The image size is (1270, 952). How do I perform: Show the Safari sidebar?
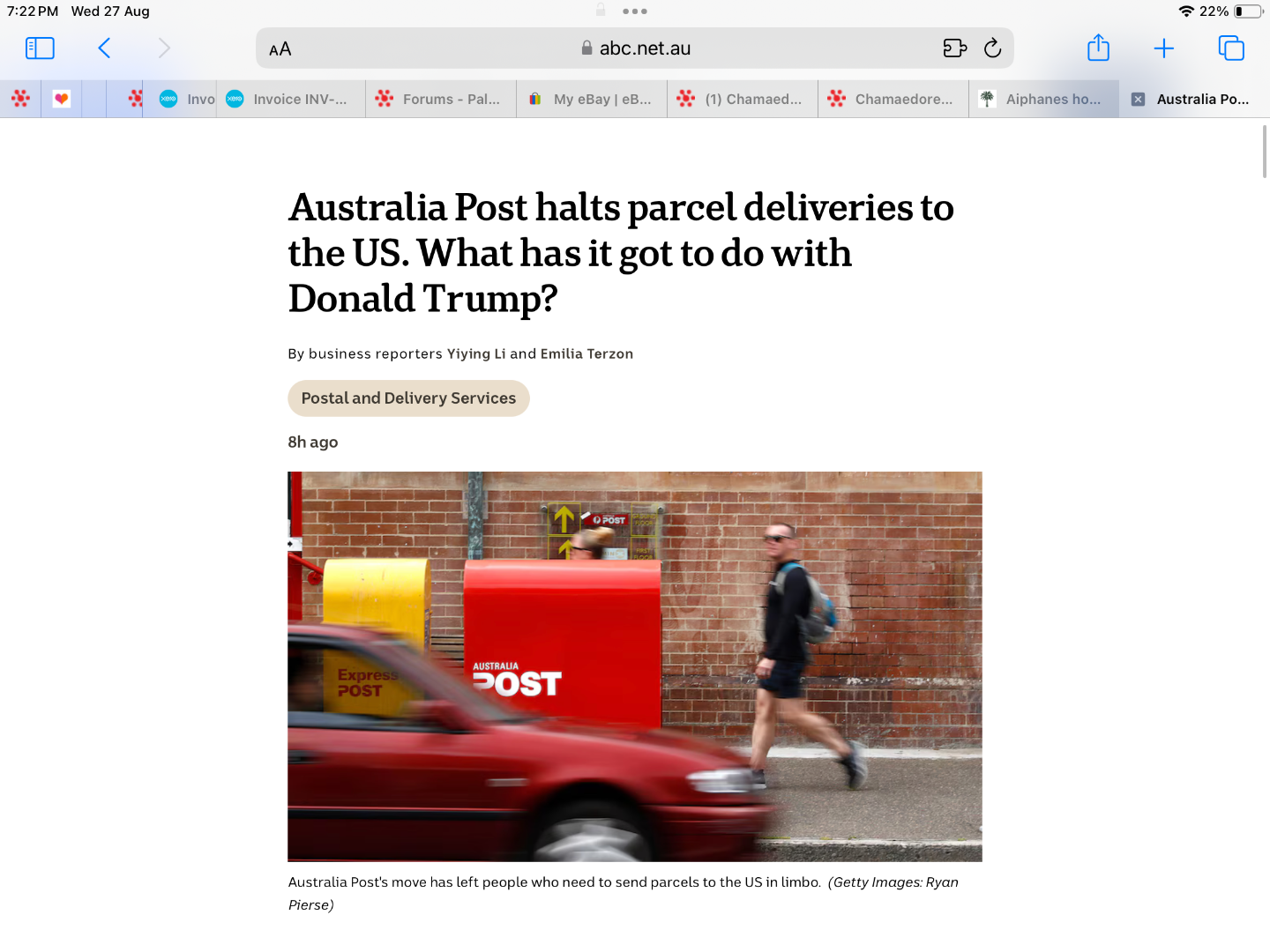point(40,48)
